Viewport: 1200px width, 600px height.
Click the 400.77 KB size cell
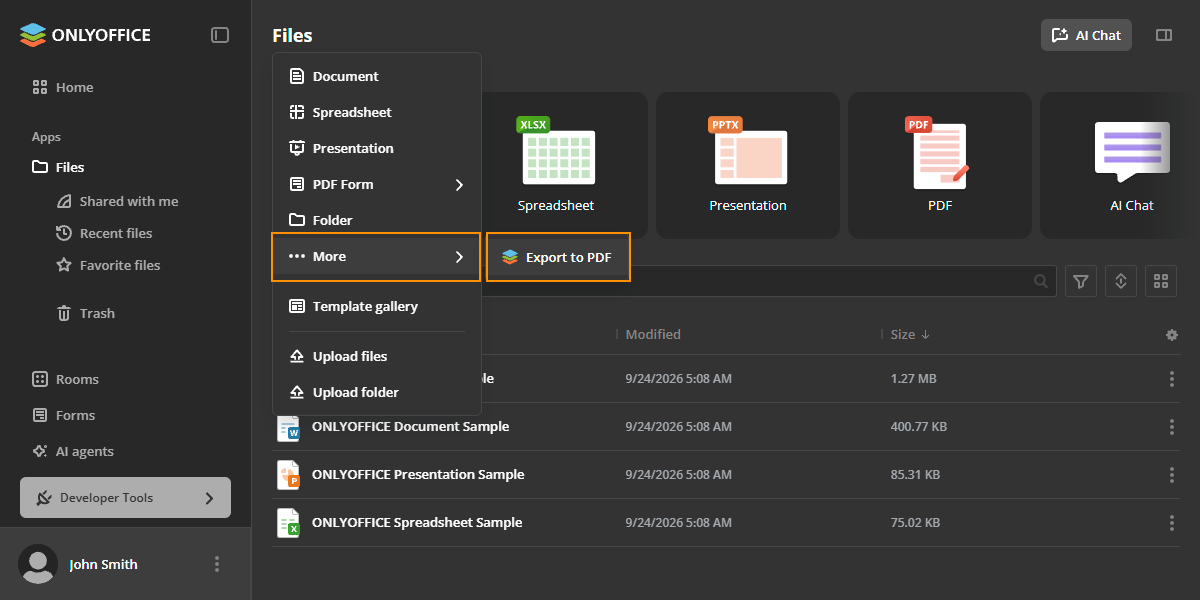click(x=919, y=426)
